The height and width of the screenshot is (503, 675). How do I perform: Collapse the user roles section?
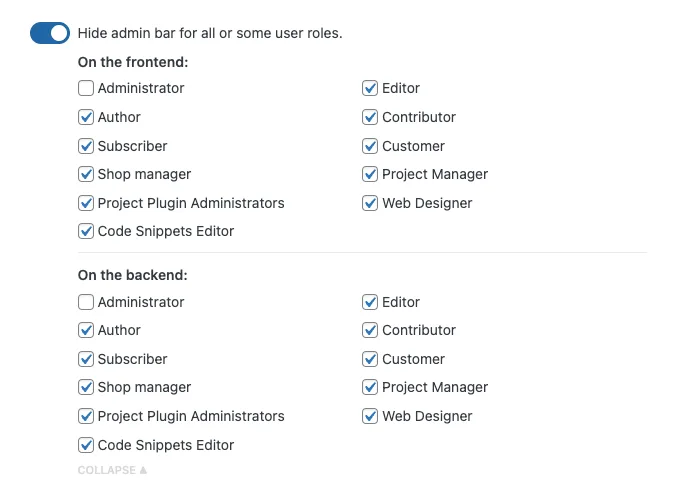pos(112,470)
